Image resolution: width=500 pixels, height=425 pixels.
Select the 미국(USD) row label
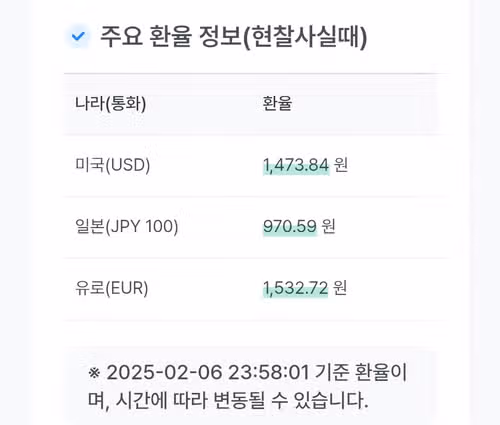pyautogui.click(x=113, y=165)
